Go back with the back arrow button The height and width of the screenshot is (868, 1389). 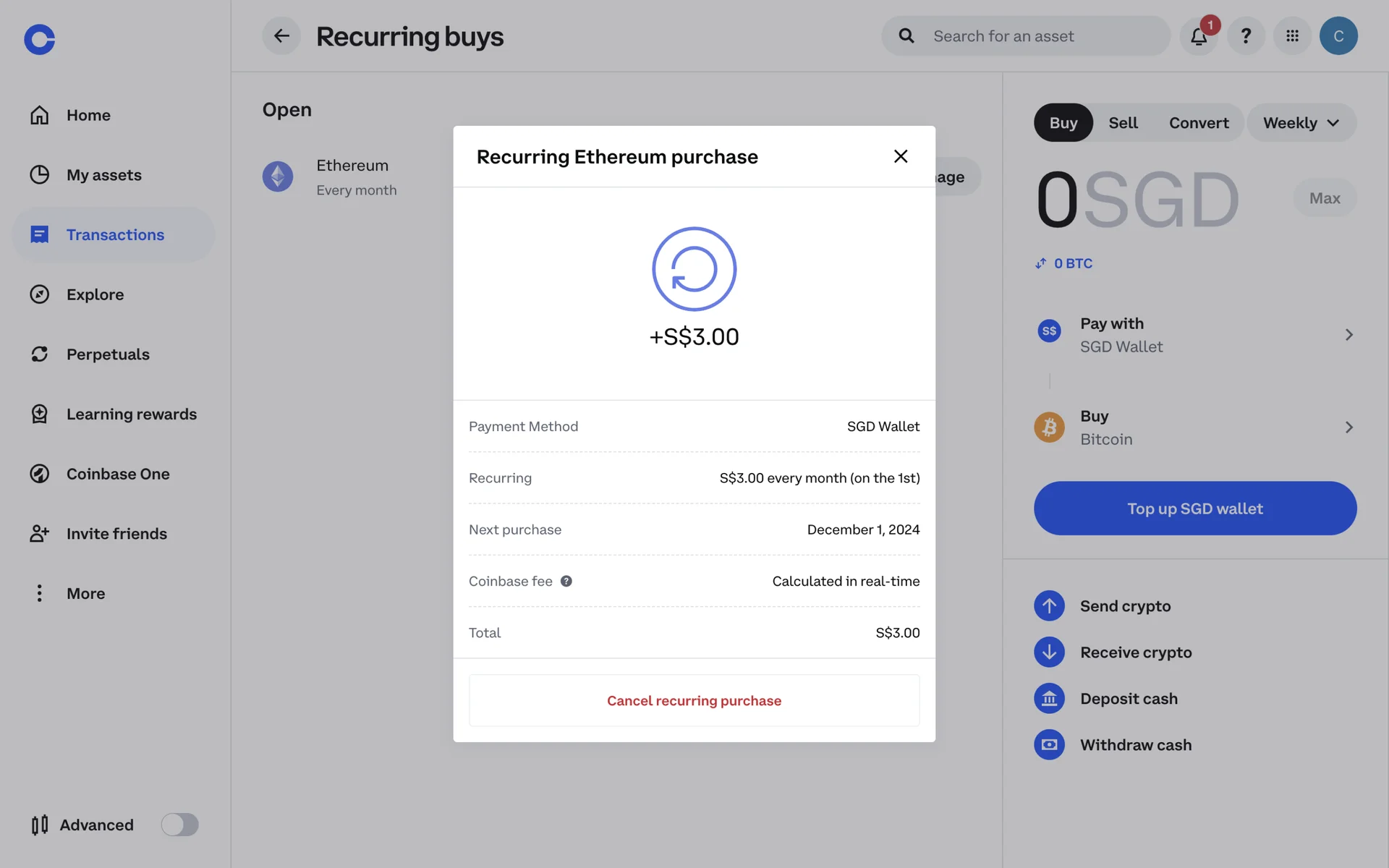coord(281,36)
